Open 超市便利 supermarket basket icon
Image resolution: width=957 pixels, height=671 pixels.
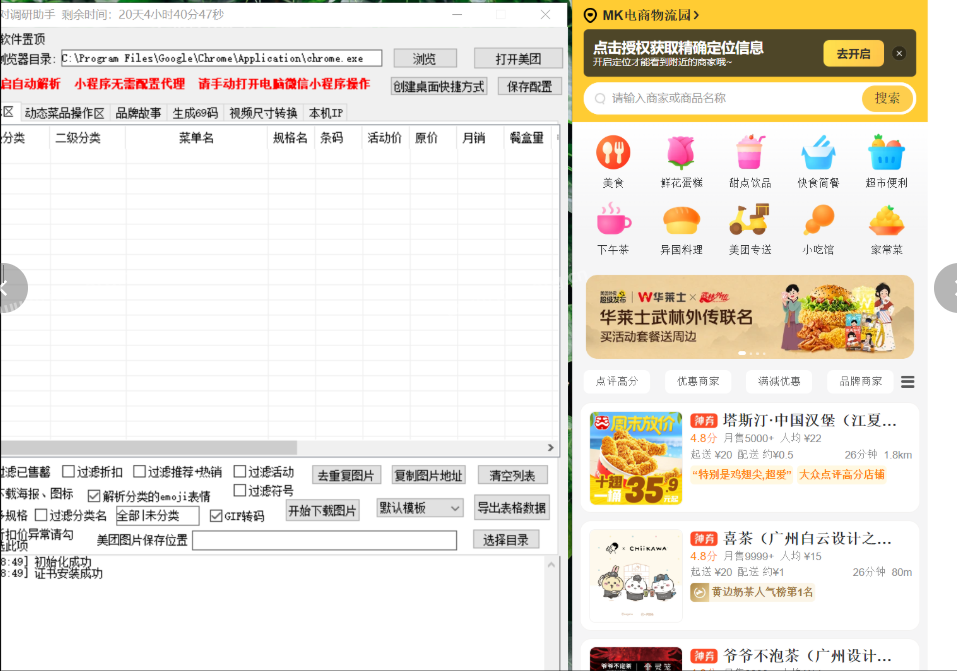click(886, 152)
